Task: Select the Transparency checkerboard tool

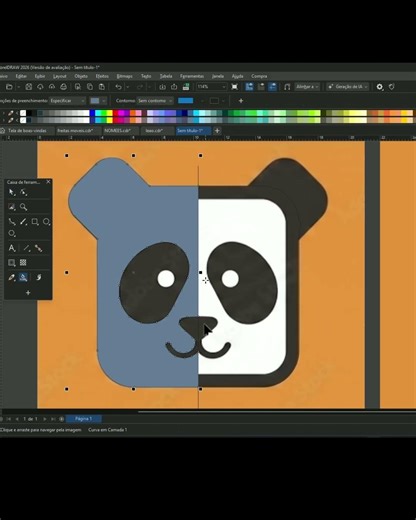Action: pyautogui.click(x=23, y=263)
